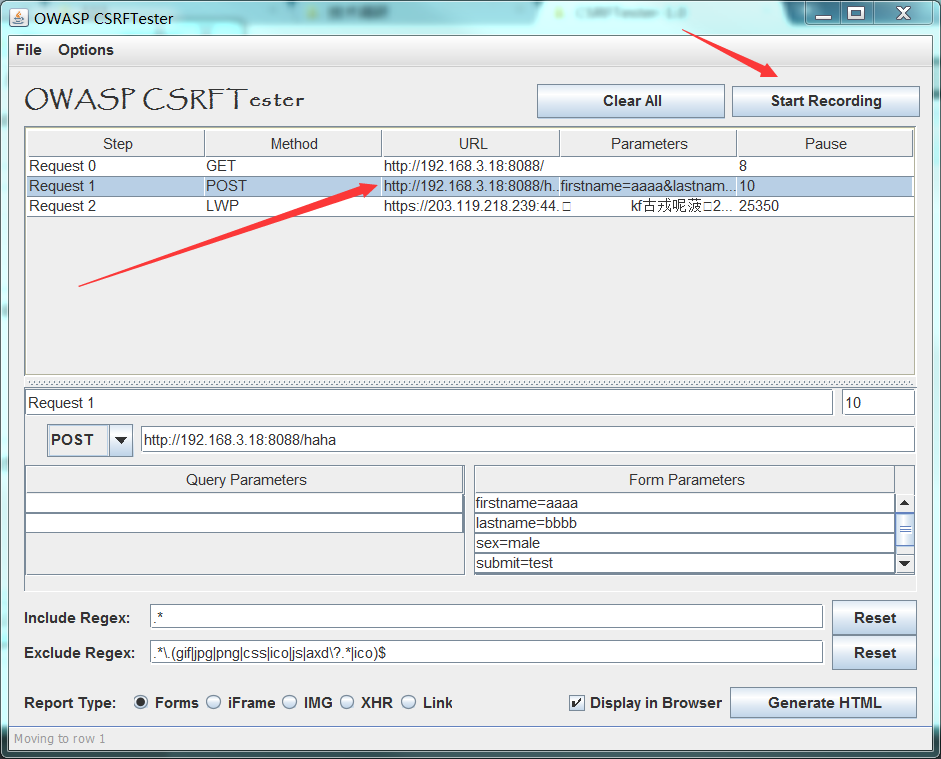Click the Method column header
This screenshot has width=941, height=759.
click(292, 143)
